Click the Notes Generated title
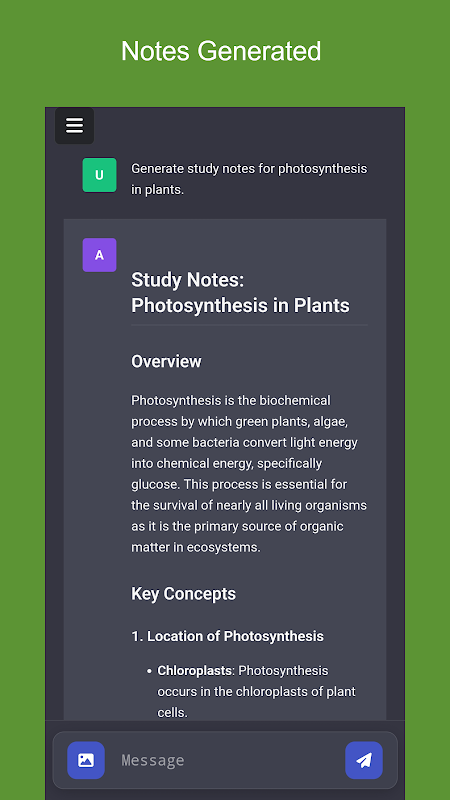450x800 pixels. [221, 51]
